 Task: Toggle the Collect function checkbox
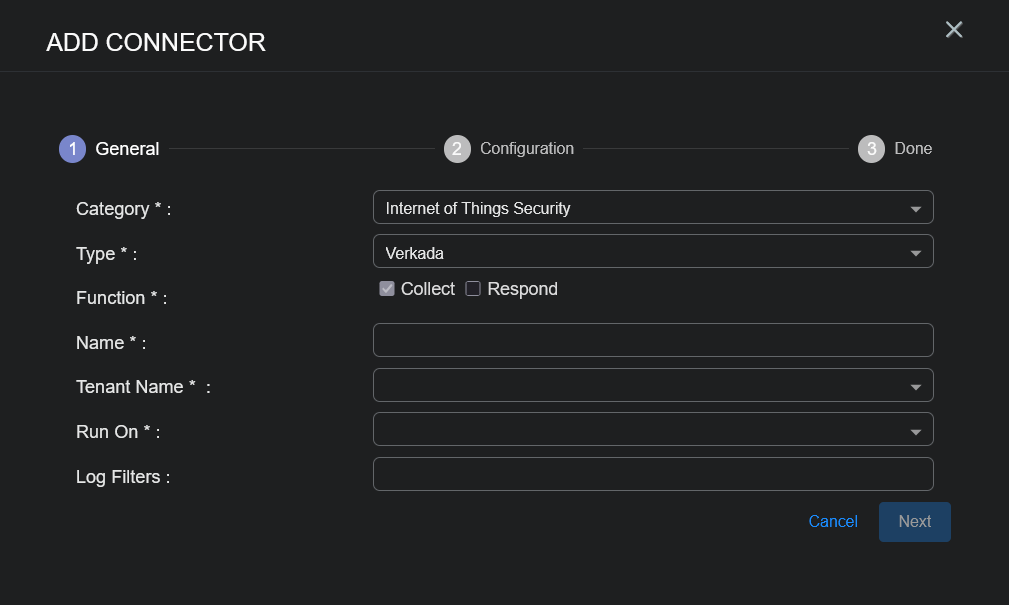[387, 289]
